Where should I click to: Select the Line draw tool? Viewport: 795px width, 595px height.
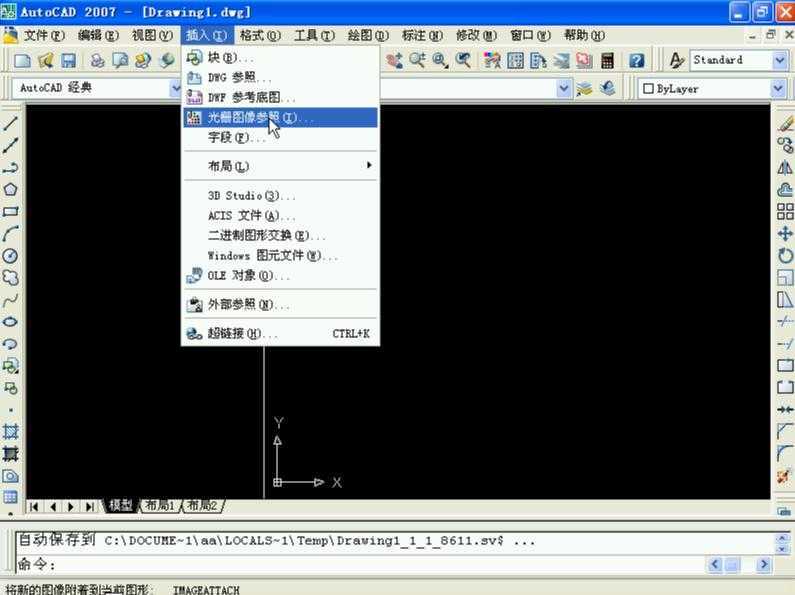(11, 123)
